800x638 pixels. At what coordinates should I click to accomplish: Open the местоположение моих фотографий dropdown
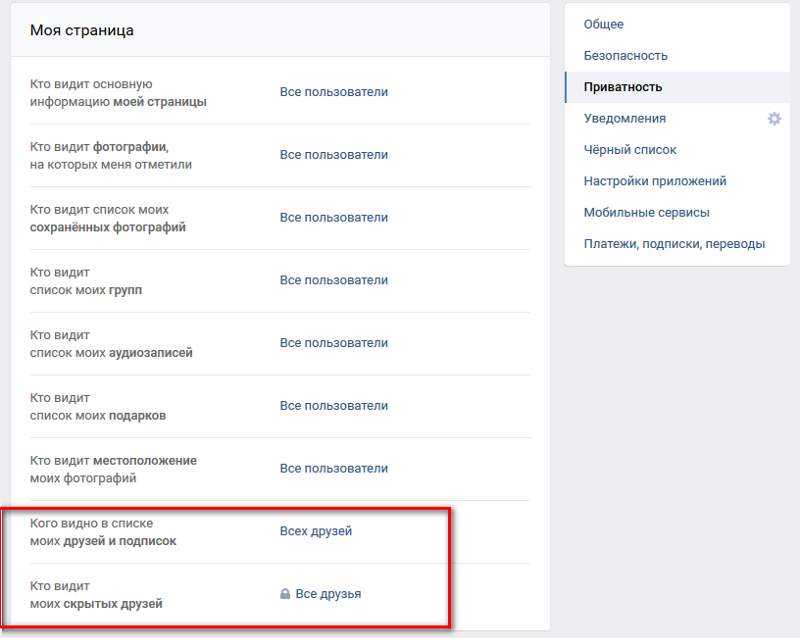[333, 469]
